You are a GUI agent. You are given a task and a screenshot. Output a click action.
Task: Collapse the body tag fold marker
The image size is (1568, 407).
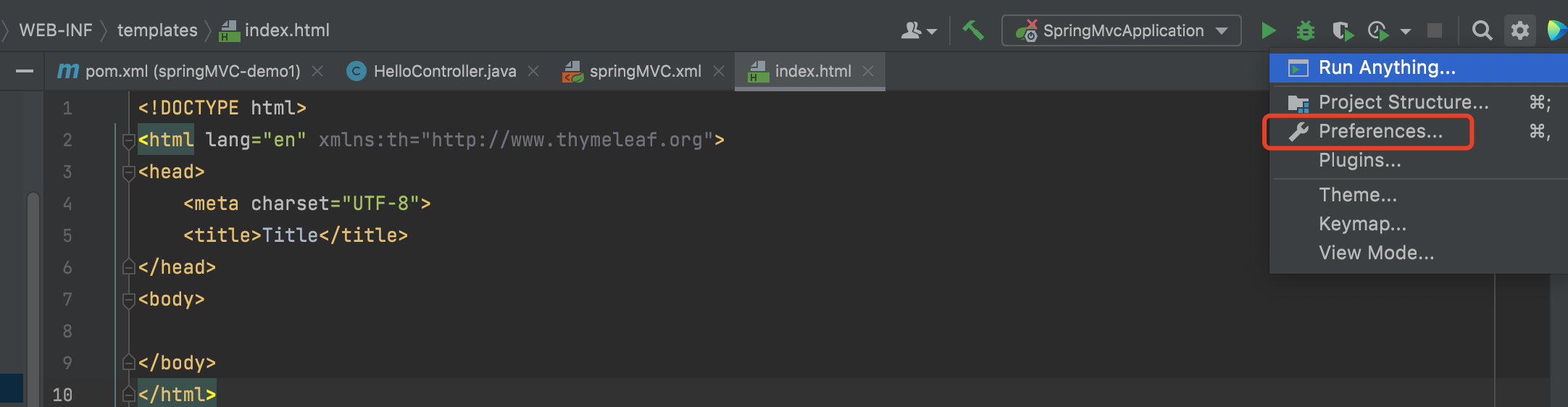129,299
